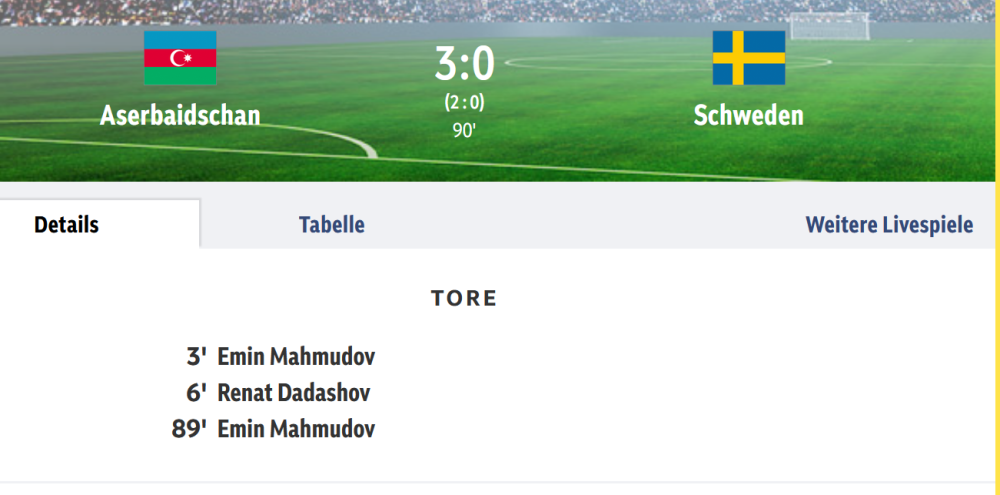Click the 6' goal minute marker
The width and height of the screenshot is (1000, 495).
pyautogui.click(x=197, y=393)
